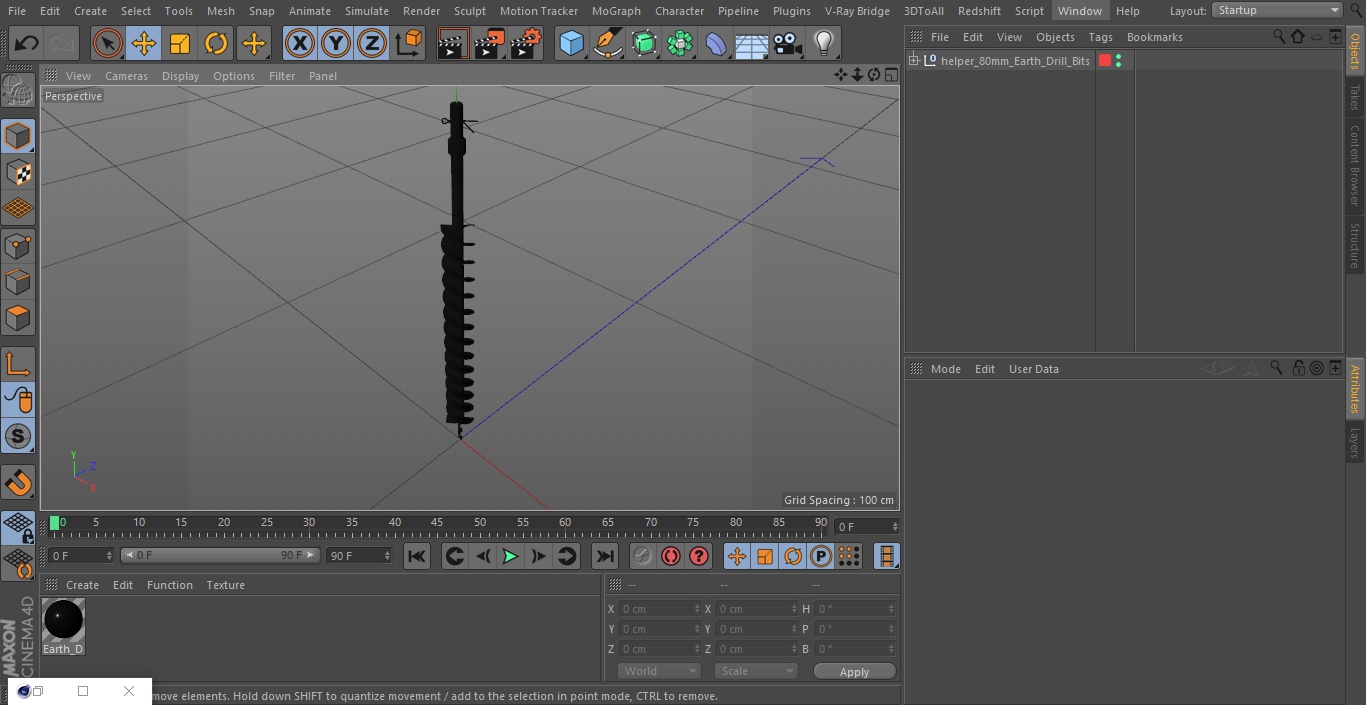Open MoGraph Array modeling icon
1366x705 pixels.
tap(680, 44)
